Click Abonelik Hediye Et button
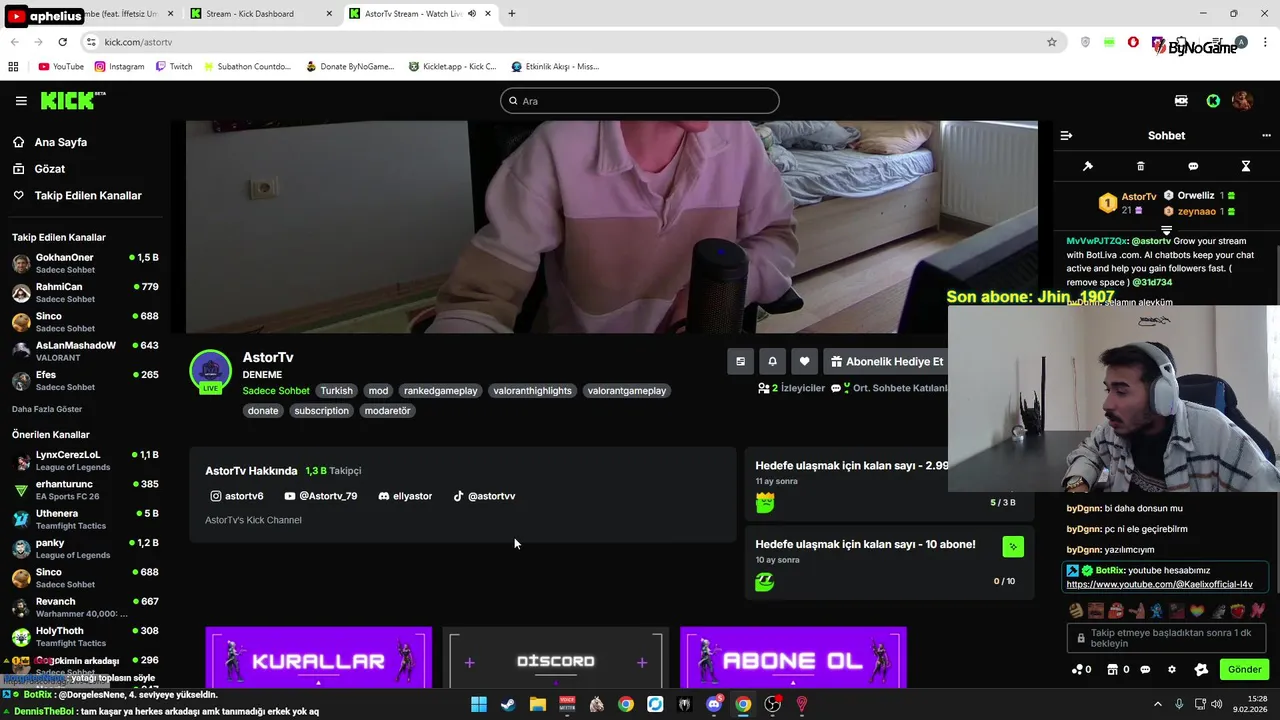1280x720 pixels. 886,362
